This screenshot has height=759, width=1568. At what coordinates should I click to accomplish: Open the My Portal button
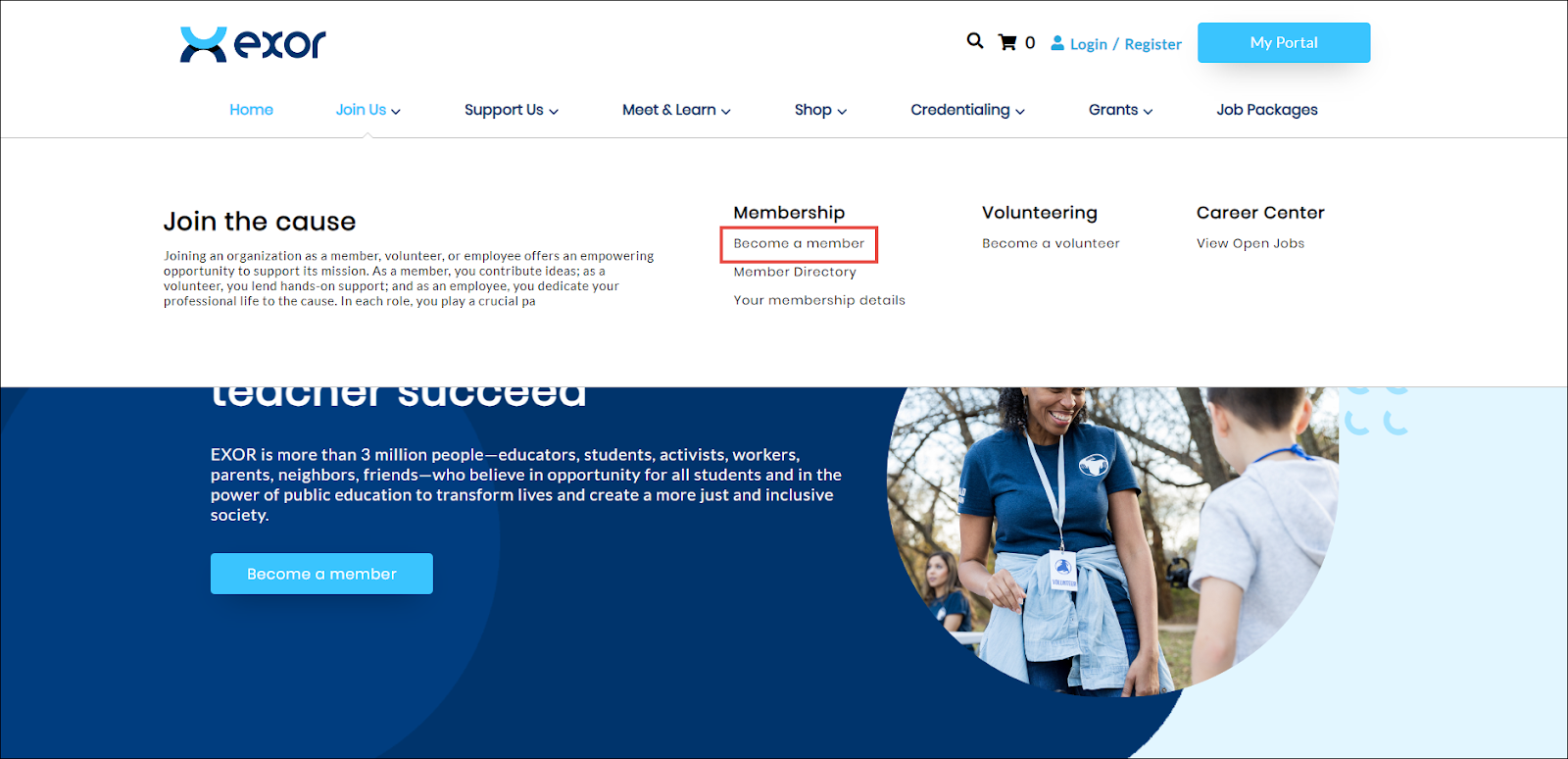click(x=1283, y=43)
